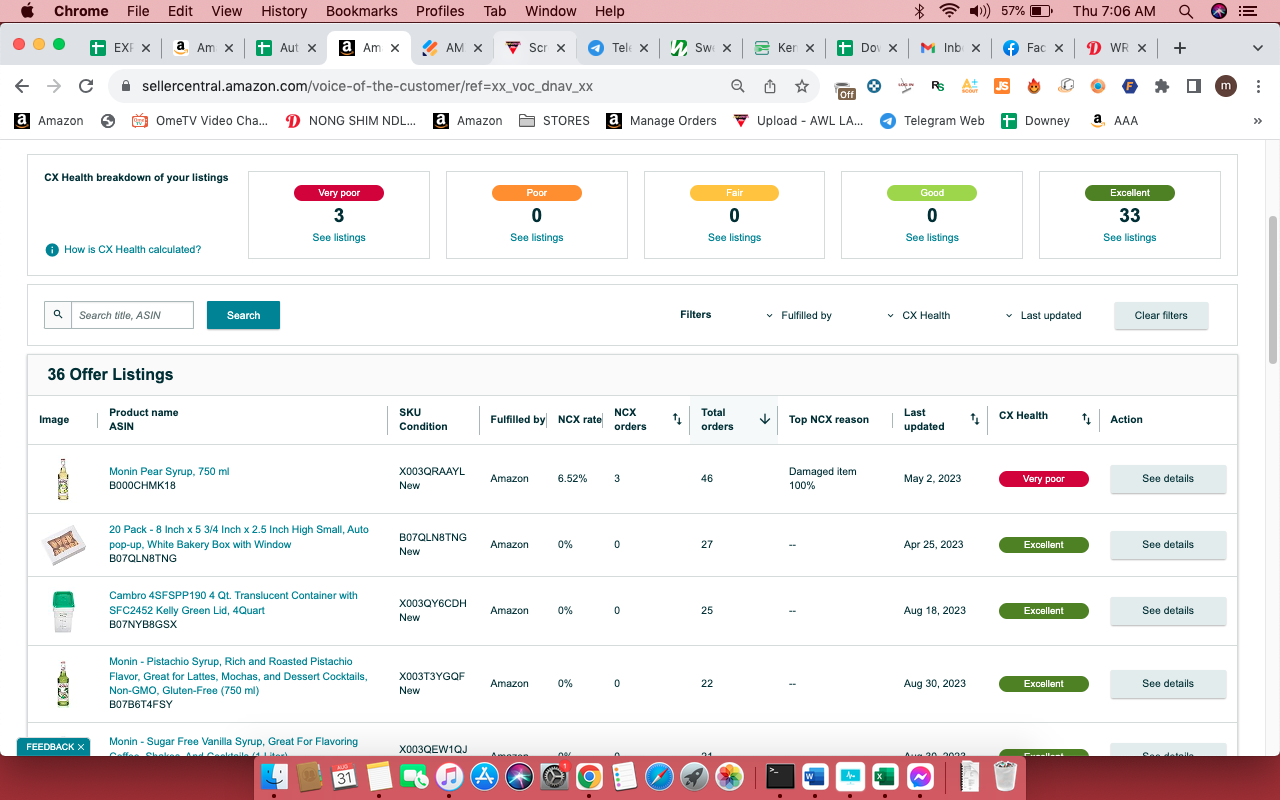The image size is (1280, 800).
Task: Click the Search title, ASIN input field
Action: (x=132, y=315)
